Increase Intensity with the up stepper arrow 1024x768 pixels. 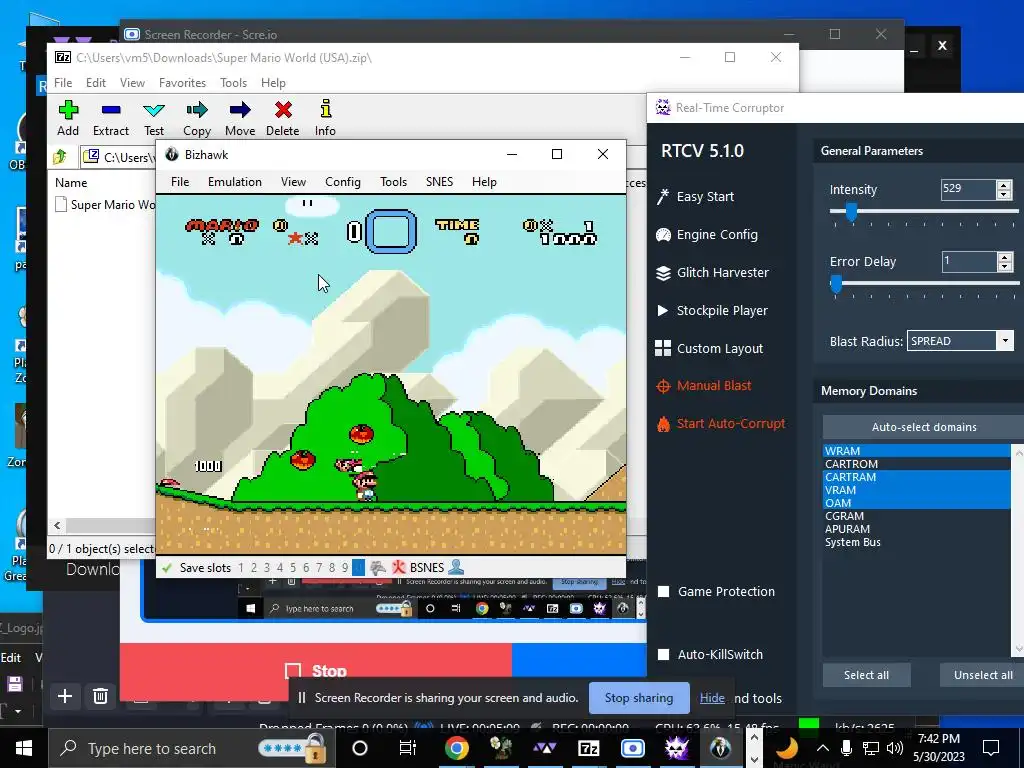1004,185
